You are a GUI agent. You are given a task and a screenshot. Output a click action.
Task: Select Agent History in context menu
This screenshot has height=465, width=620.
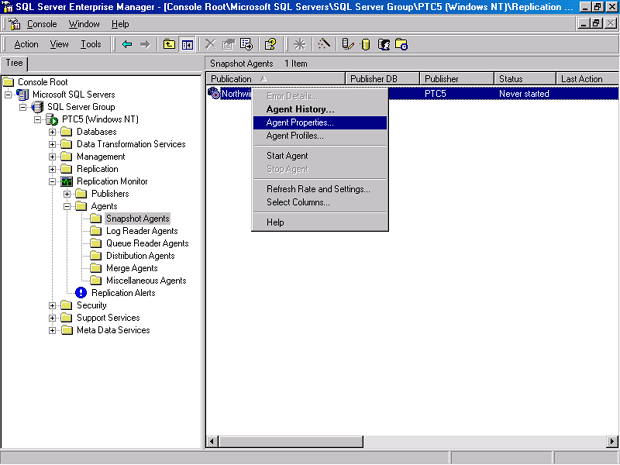(300, 109)
